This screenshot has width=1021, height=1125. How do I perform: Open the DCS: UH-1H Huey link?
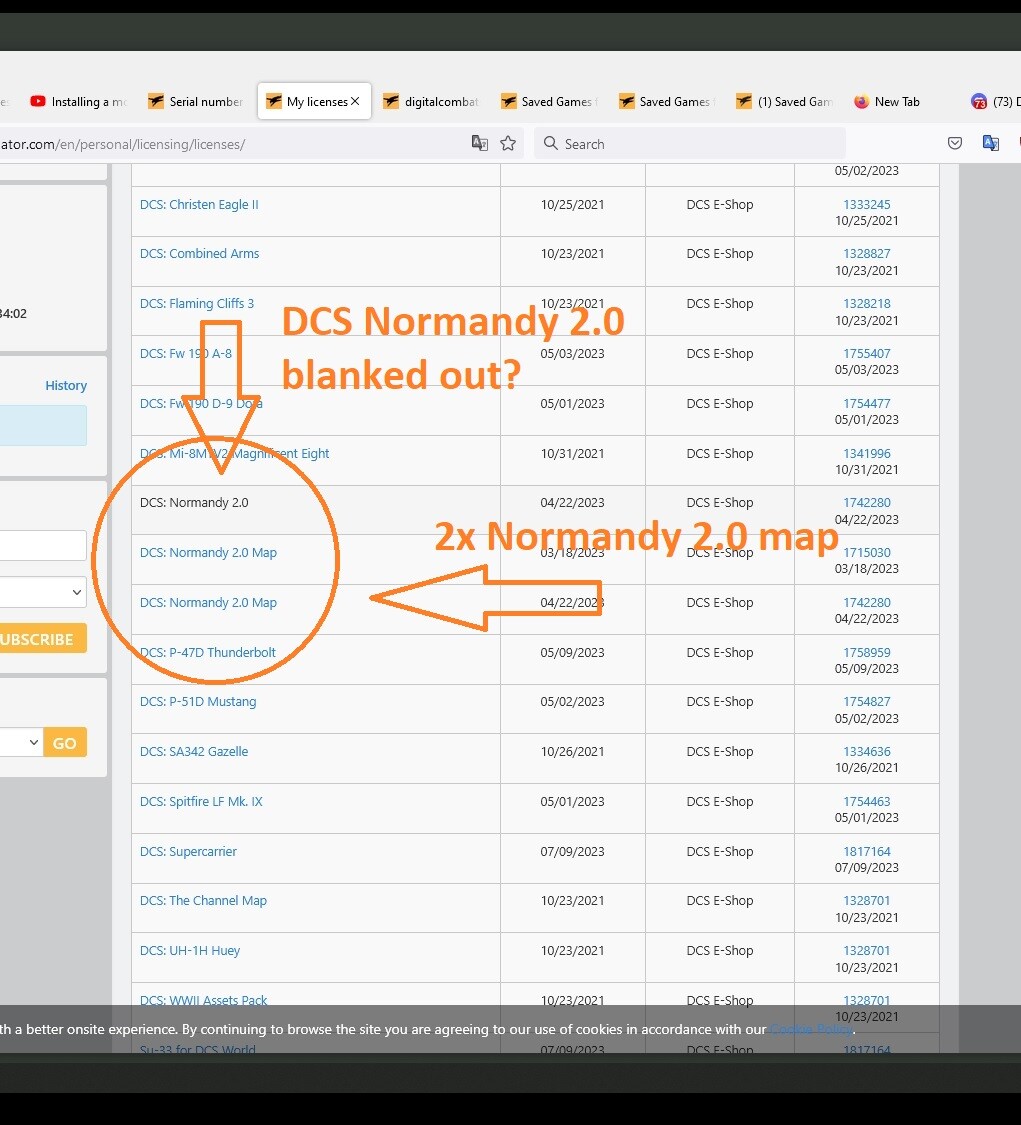(x=189, y=951)
